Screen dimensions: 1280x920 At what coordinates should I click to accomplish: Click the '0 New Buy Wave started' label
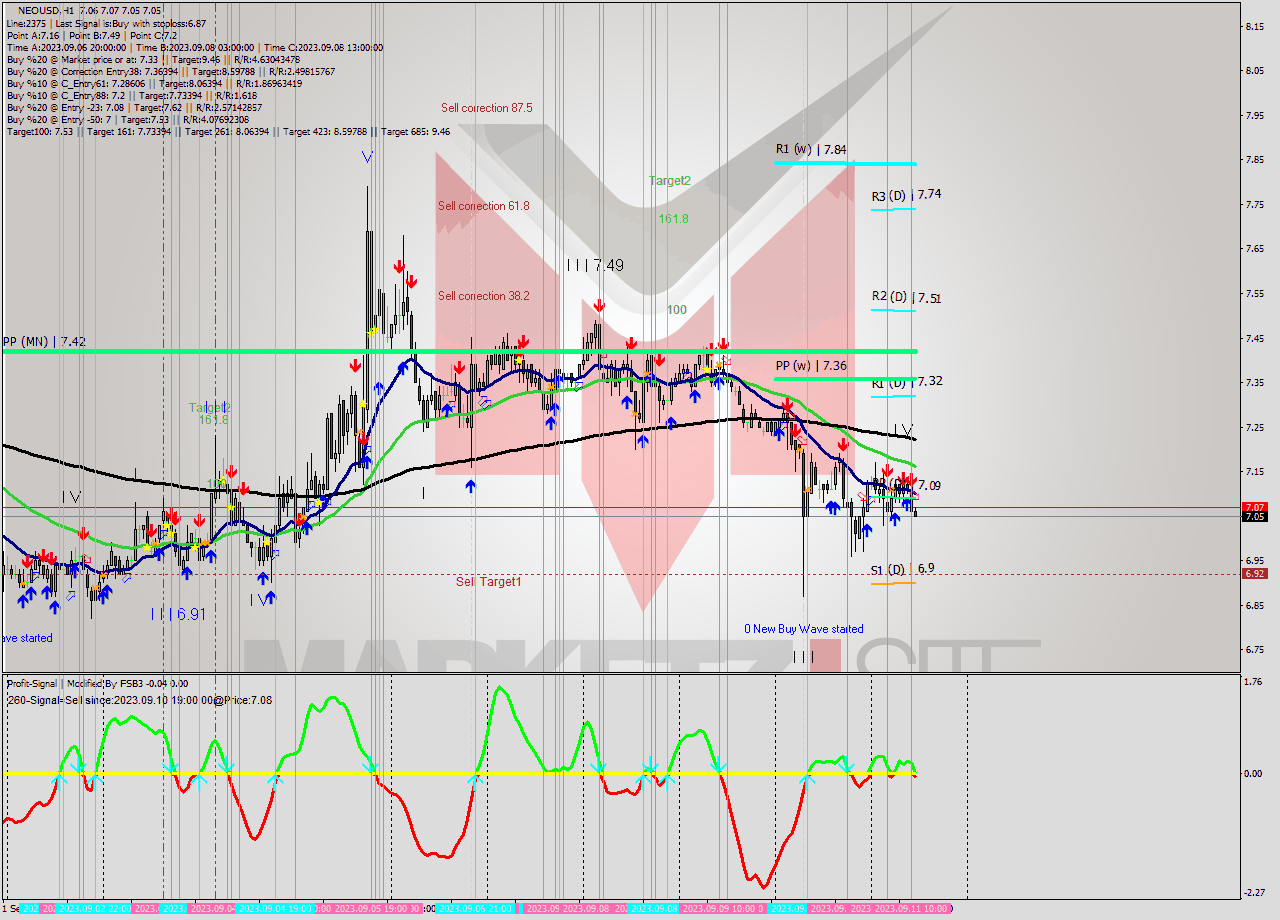point(803,629)
